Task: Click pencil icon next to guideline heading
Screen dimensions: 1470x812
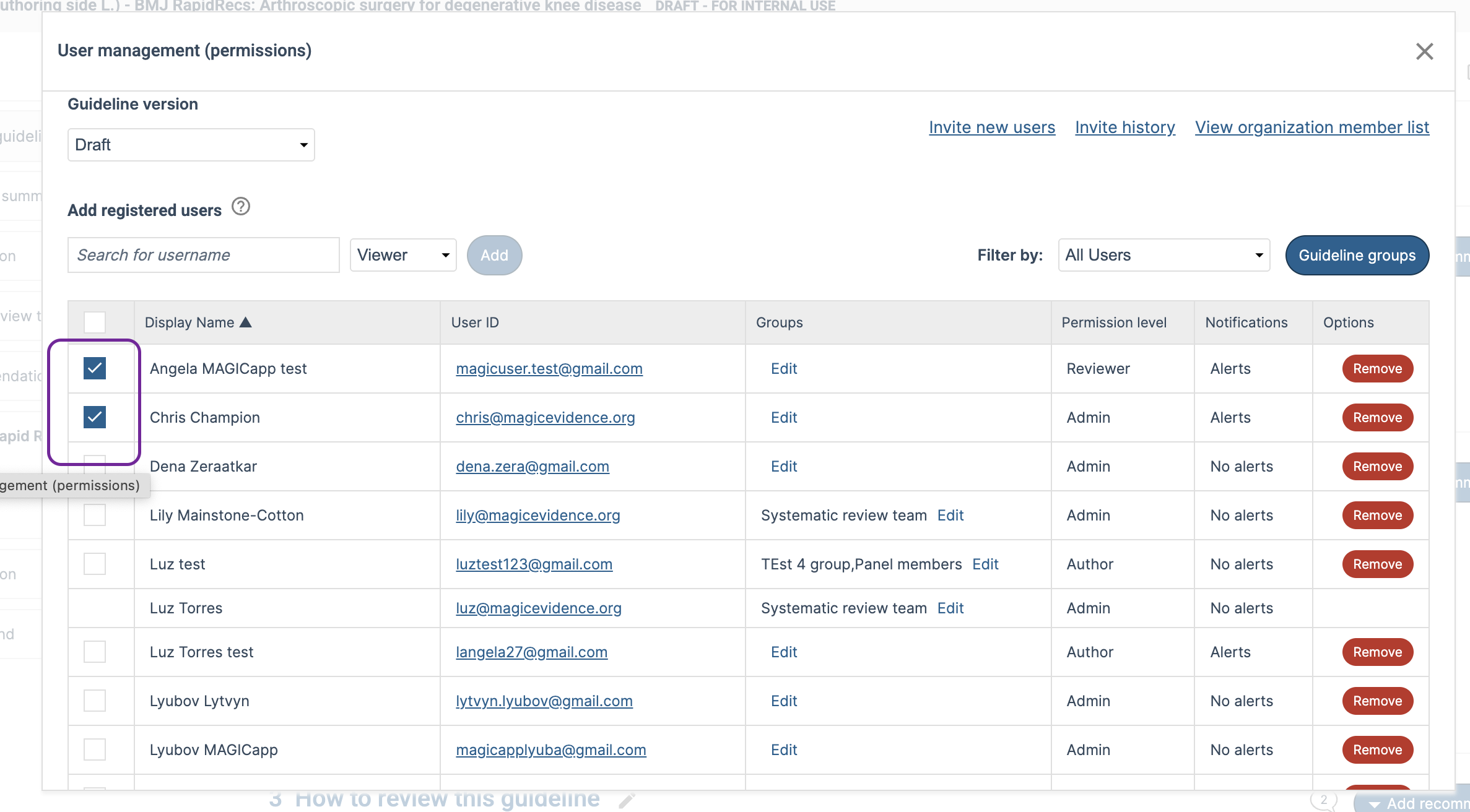Action: pos(627,800)
